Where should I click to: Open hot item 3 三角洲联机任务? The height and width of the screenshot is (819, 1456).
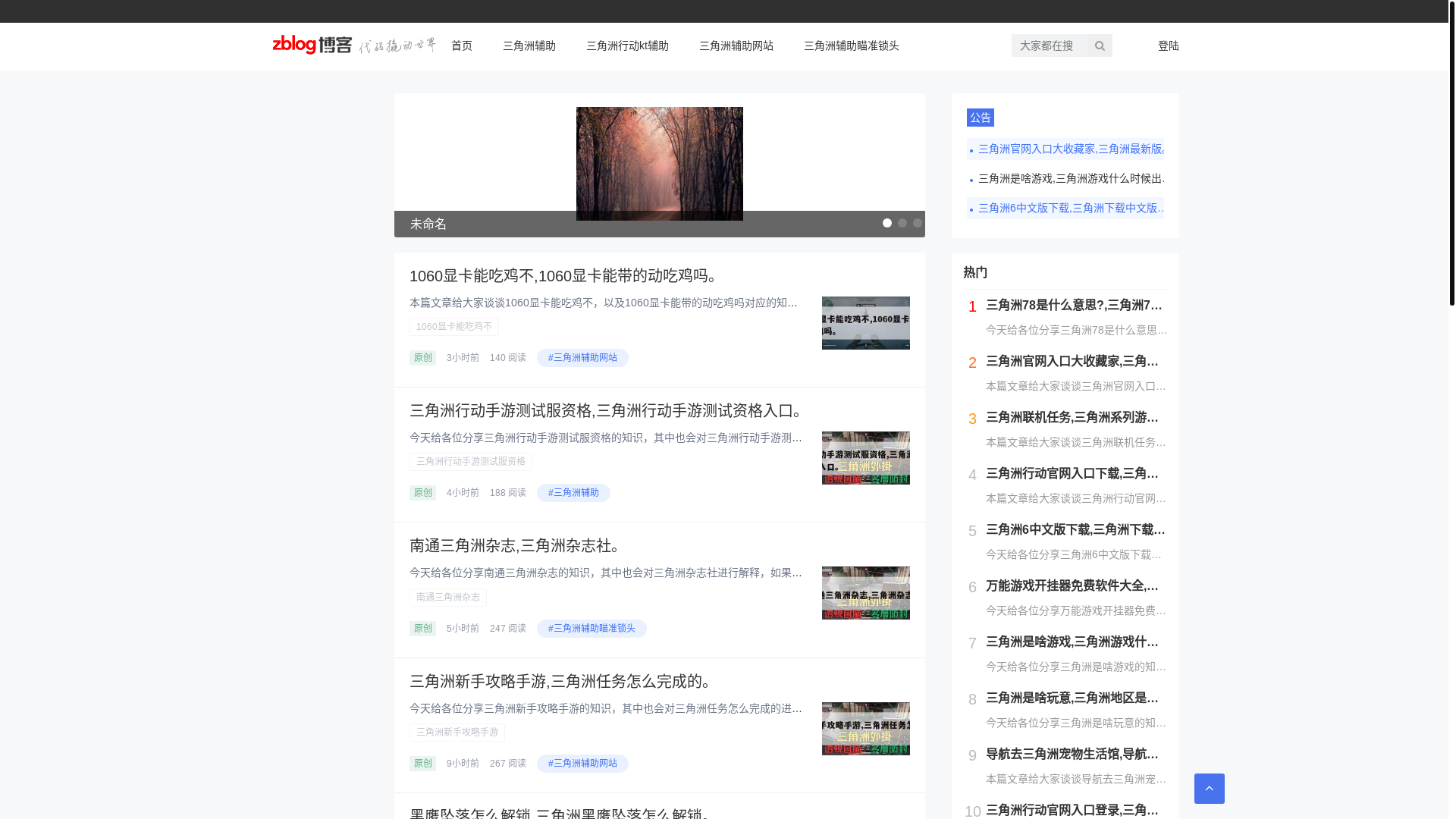pyautogui.click(x=1072, y=417)
